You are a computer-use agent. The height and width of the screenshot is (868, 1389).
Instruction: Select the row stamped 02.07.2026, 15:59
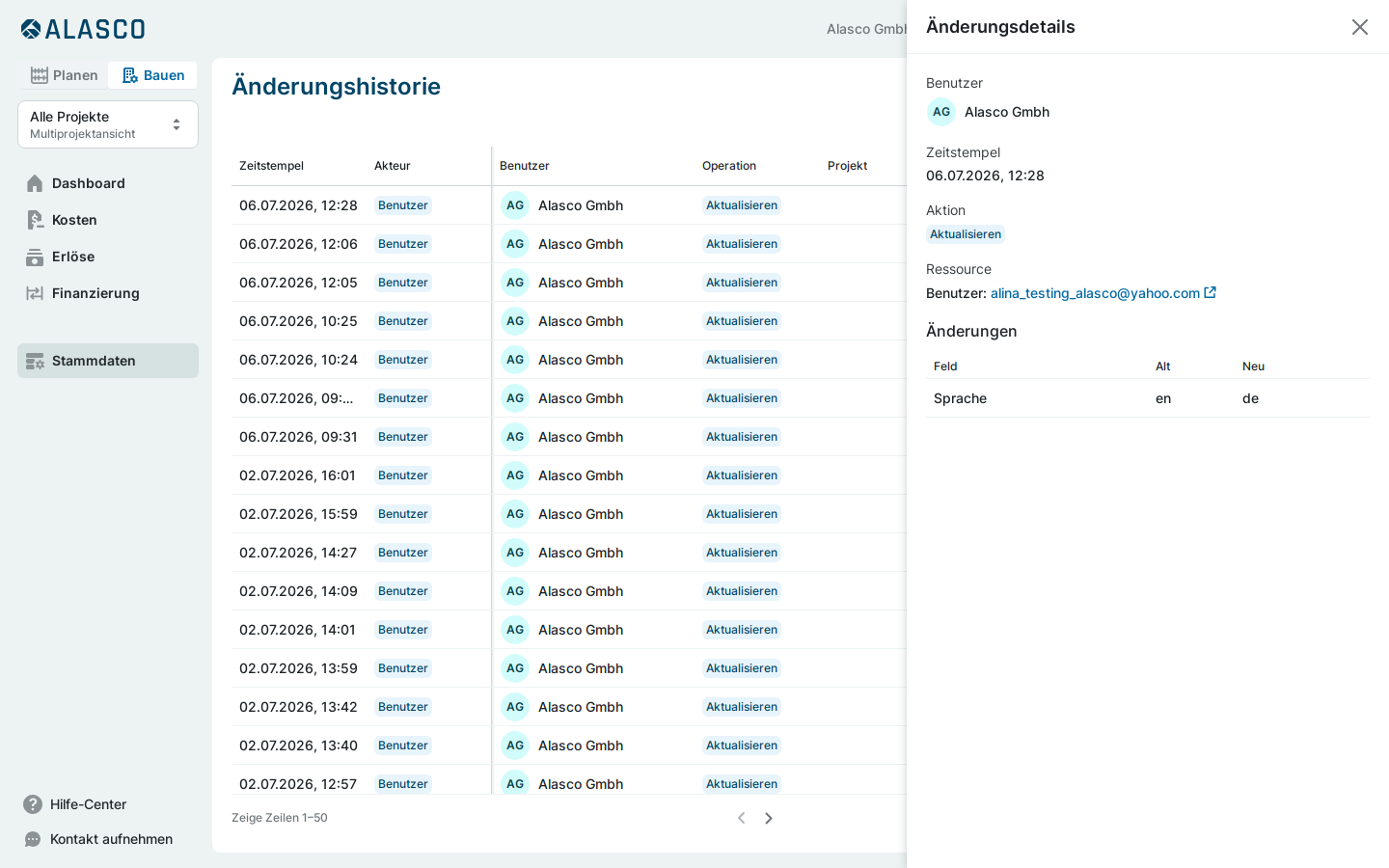click(x=569, y=514)
